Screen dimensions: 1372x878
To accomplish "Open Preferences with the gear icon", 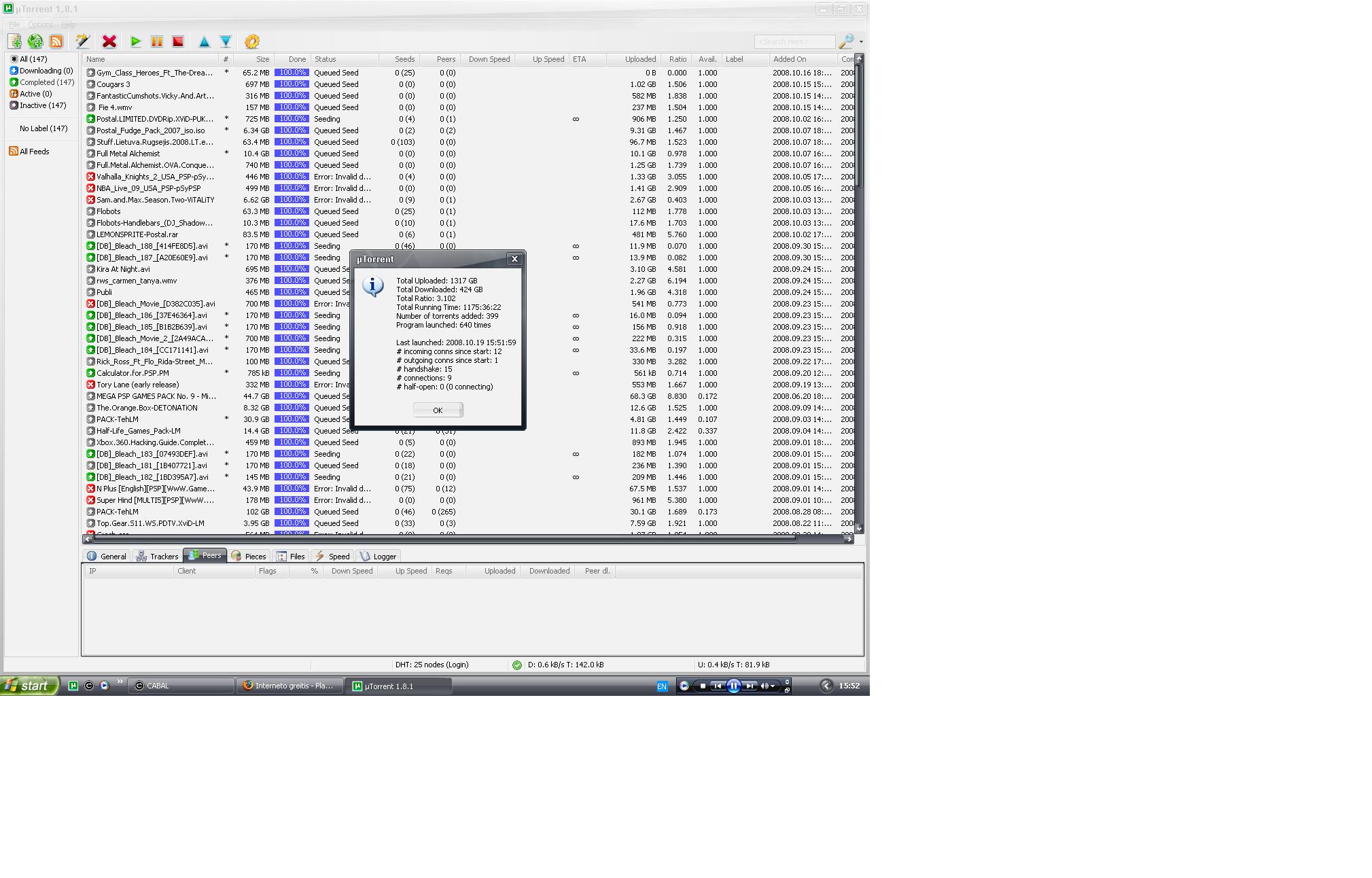I will (x=252, y=41).
